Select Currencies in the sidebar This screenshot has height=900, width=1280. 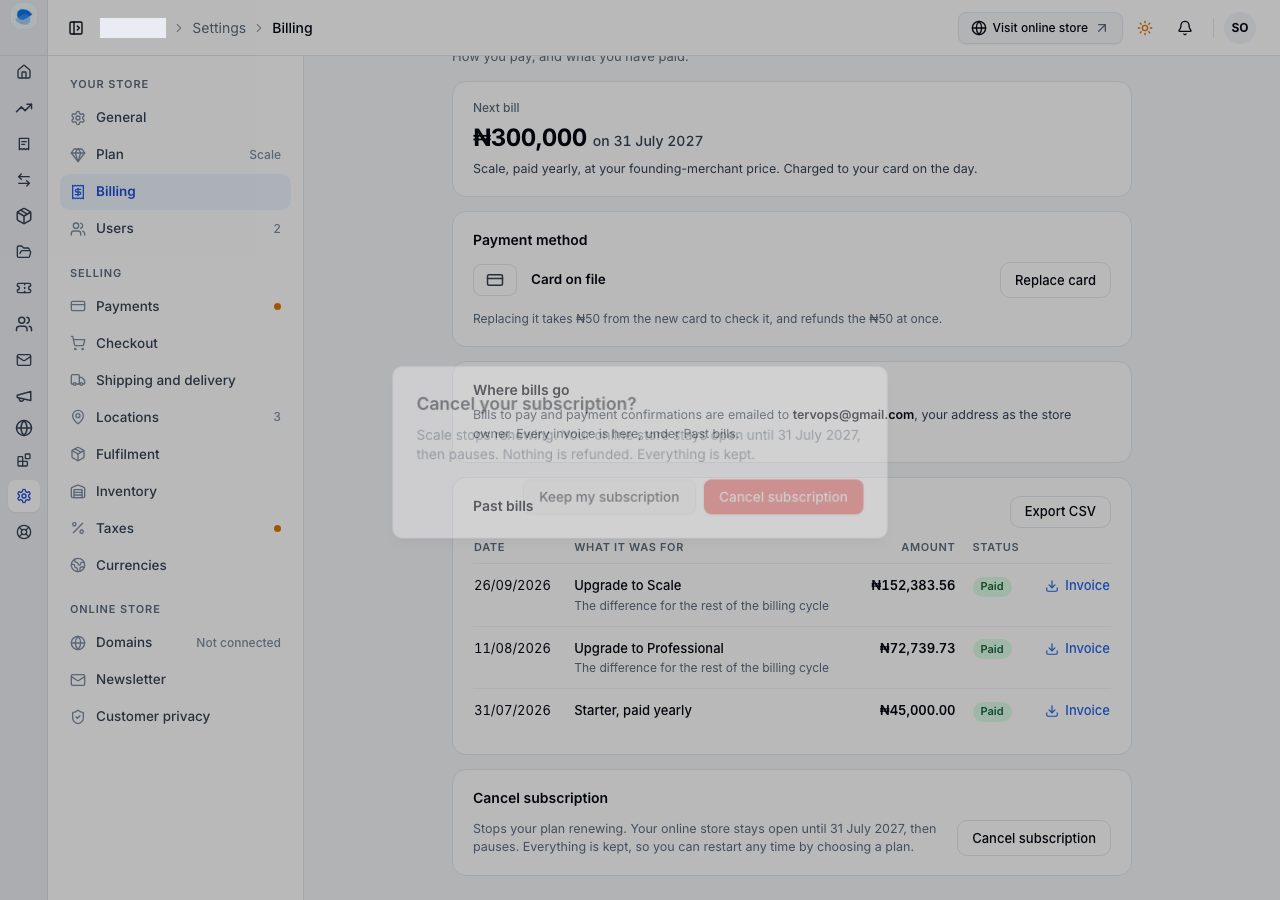(175, 566)
